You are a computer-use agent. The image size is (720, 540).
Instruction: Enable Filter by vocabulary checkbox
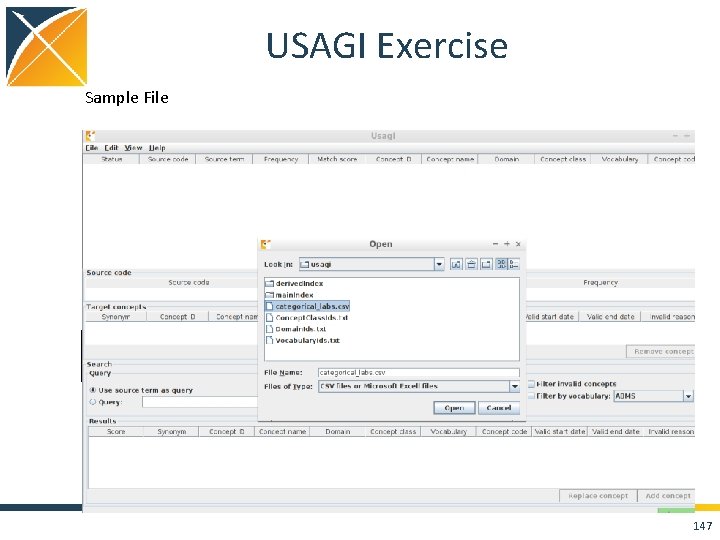point(531,396)
